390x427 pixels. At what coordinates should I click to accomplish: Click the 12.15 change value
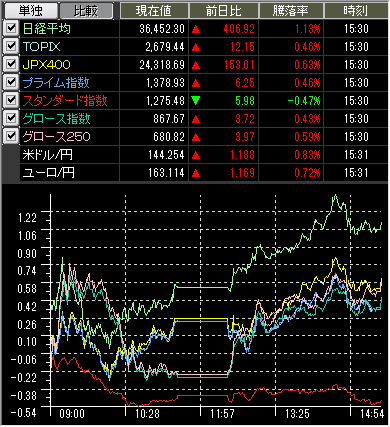click(x=242, y=47)
